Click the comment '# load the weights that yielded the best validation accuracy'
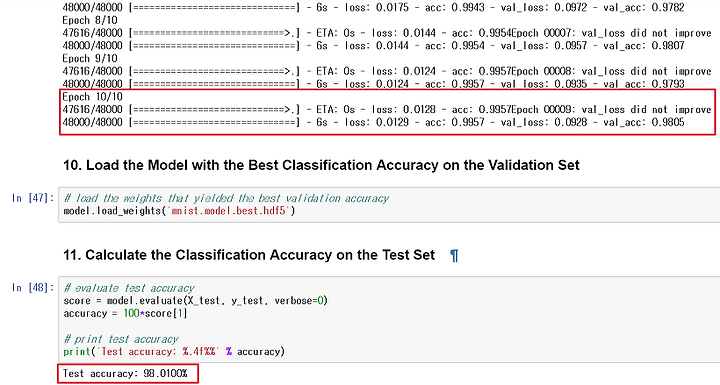This screenshot has height=385, width=720. click(226, 198)
